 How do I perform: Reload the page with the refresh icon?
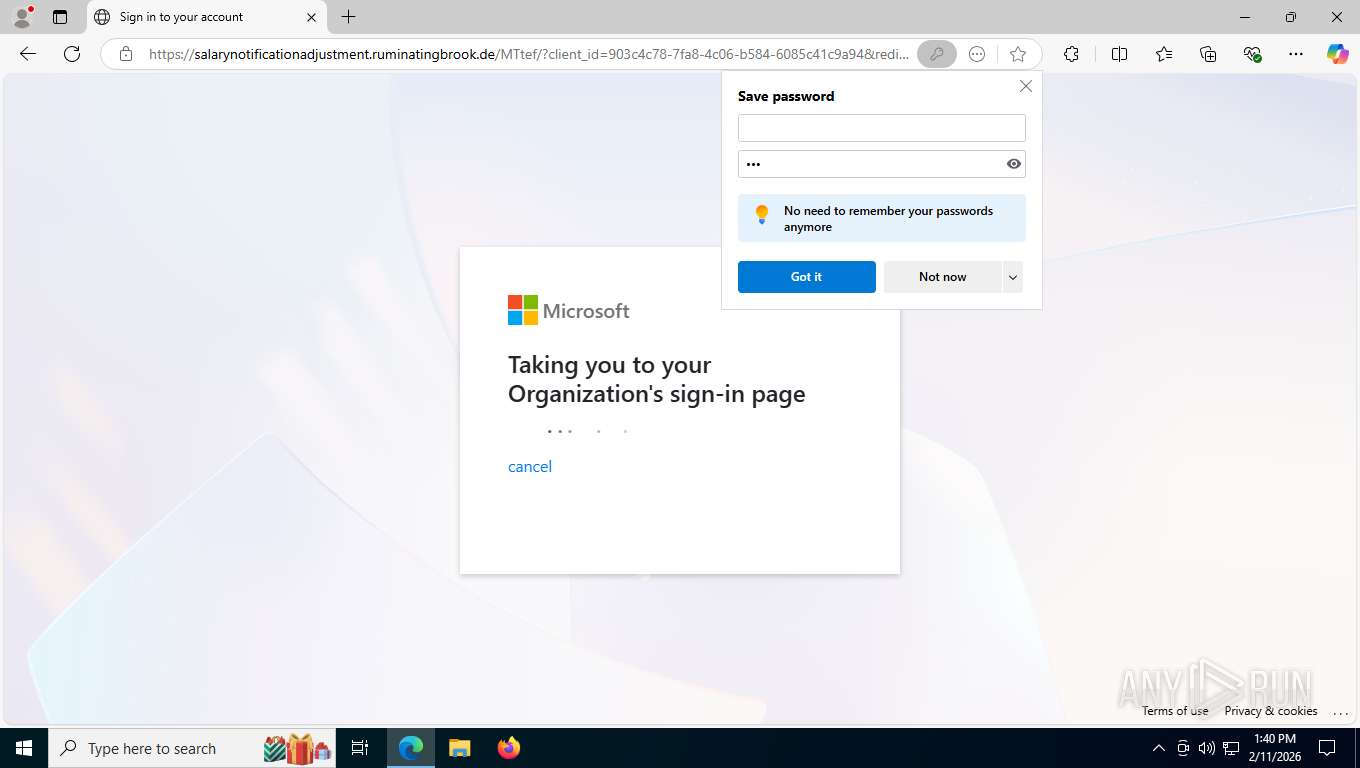pyautogui.click(x=72, y=54)
